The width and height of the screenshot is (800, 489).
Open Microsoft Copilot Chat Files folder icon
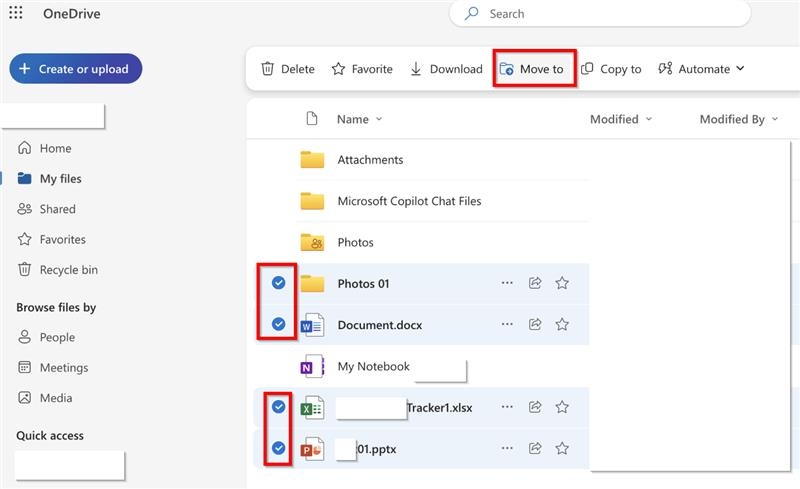(x=312, y=201)
